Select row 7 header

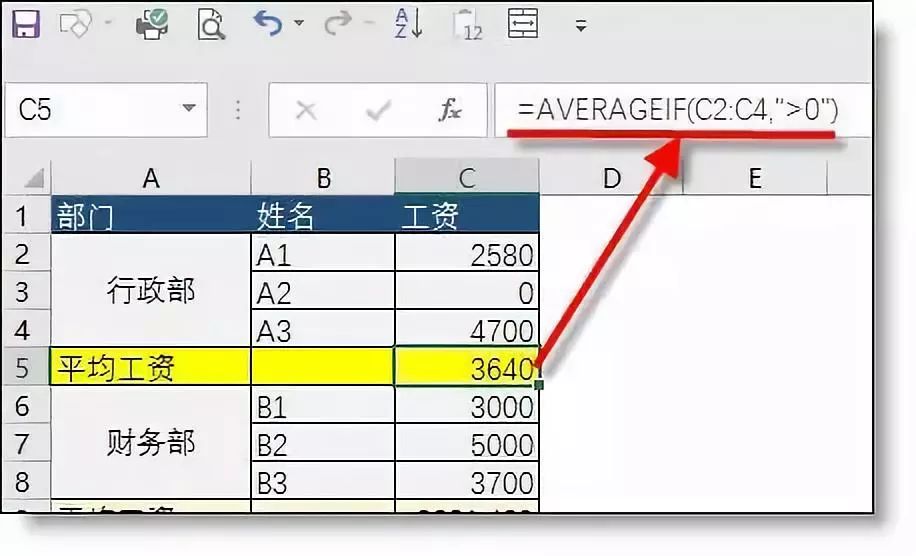pos(27,444)
